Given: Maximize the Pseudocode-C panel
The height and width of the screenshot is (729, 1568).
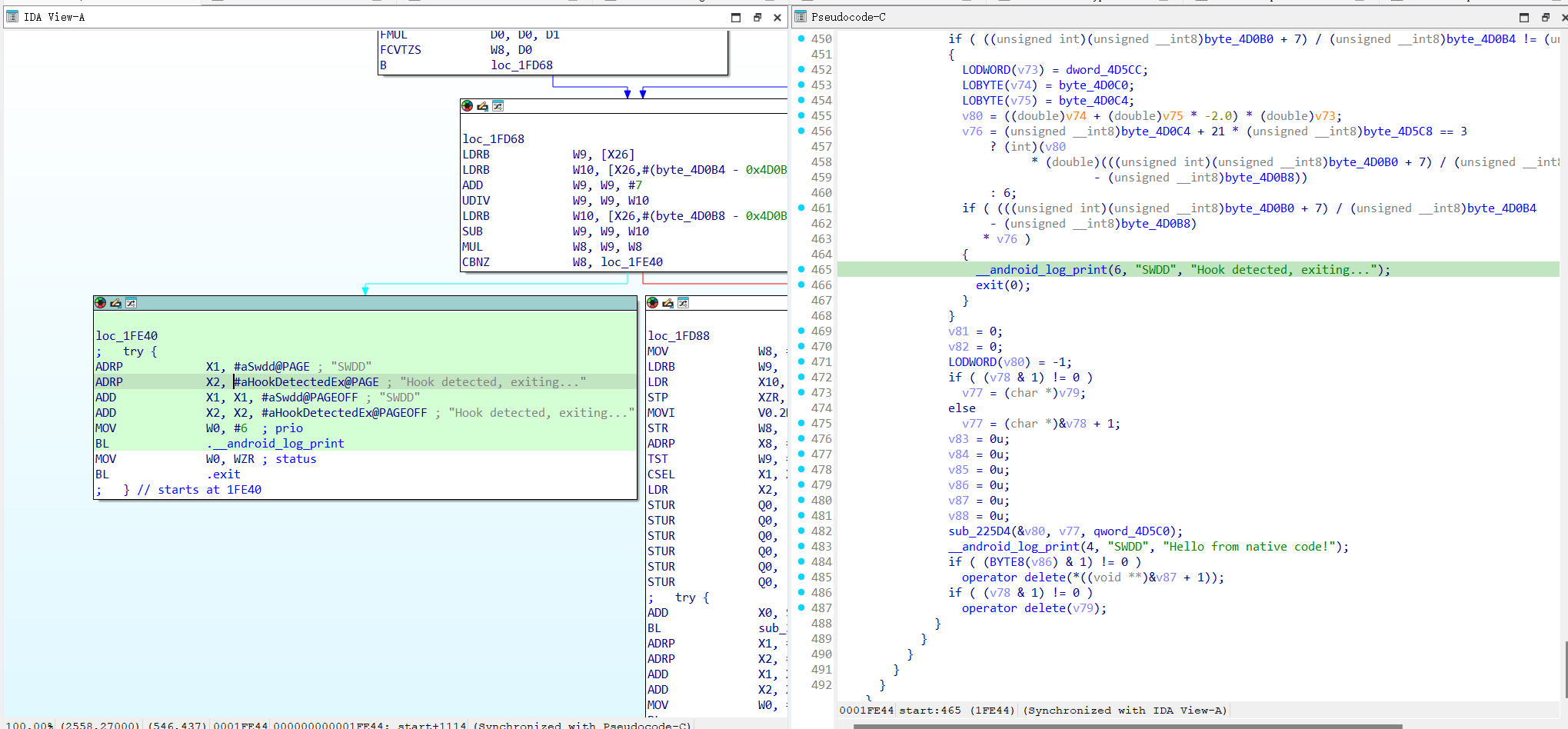Looking at the screenshot, I should pyautogui.click(x=1524, y=18).
